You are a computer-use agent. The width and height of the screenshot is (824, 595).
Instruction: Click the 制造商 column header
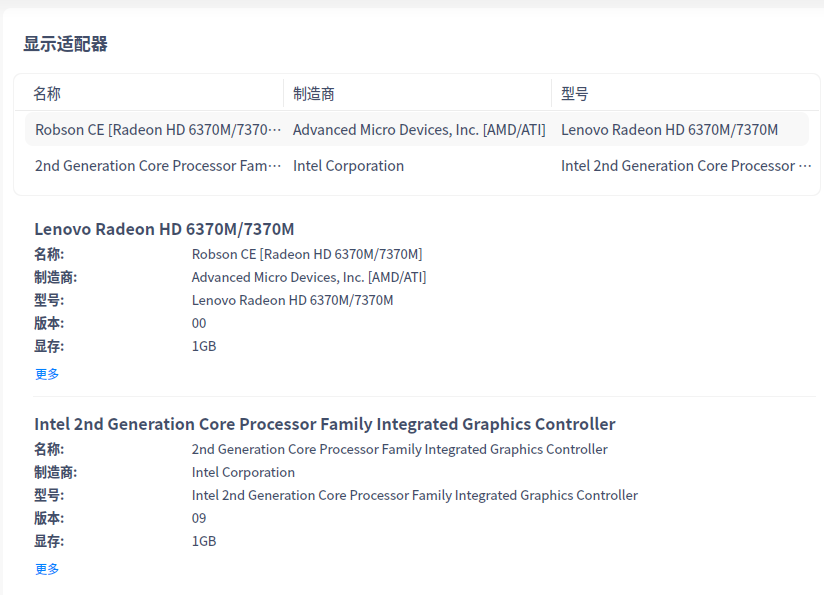pos(314,94)
